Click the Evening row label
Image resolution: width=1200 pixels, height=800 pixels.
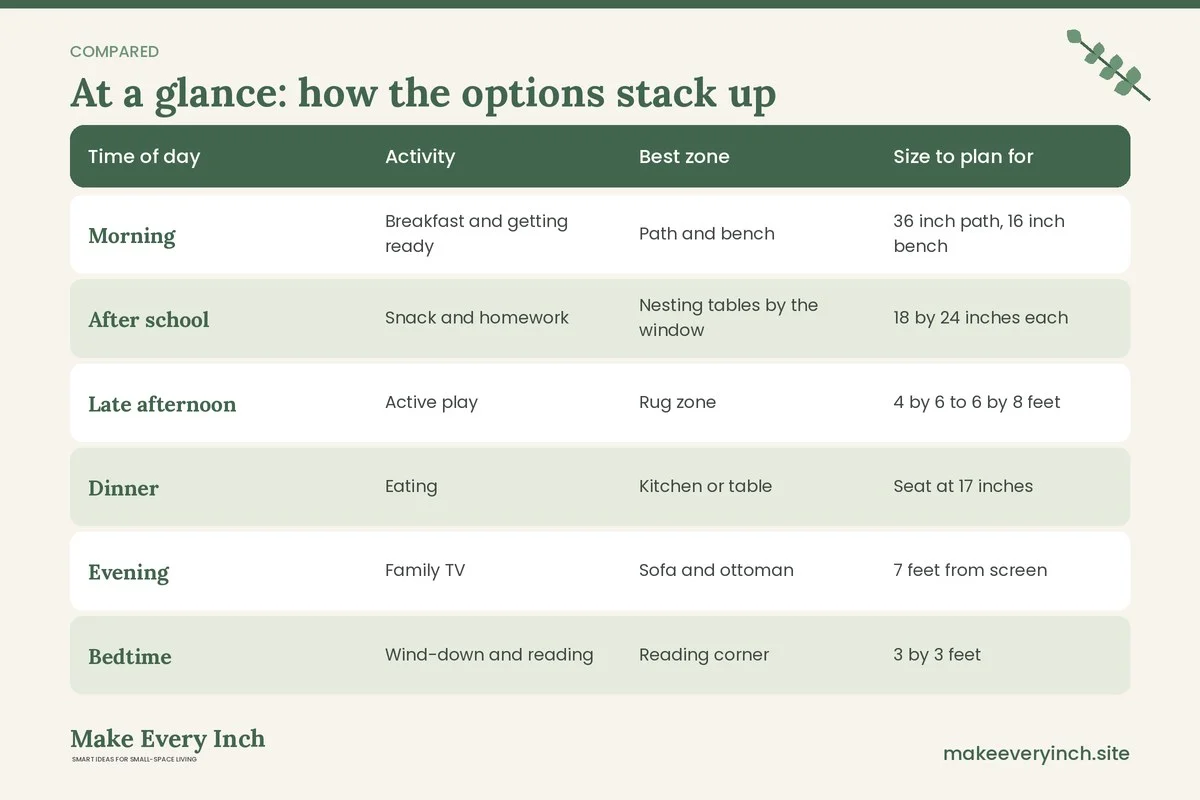point(129,572)
